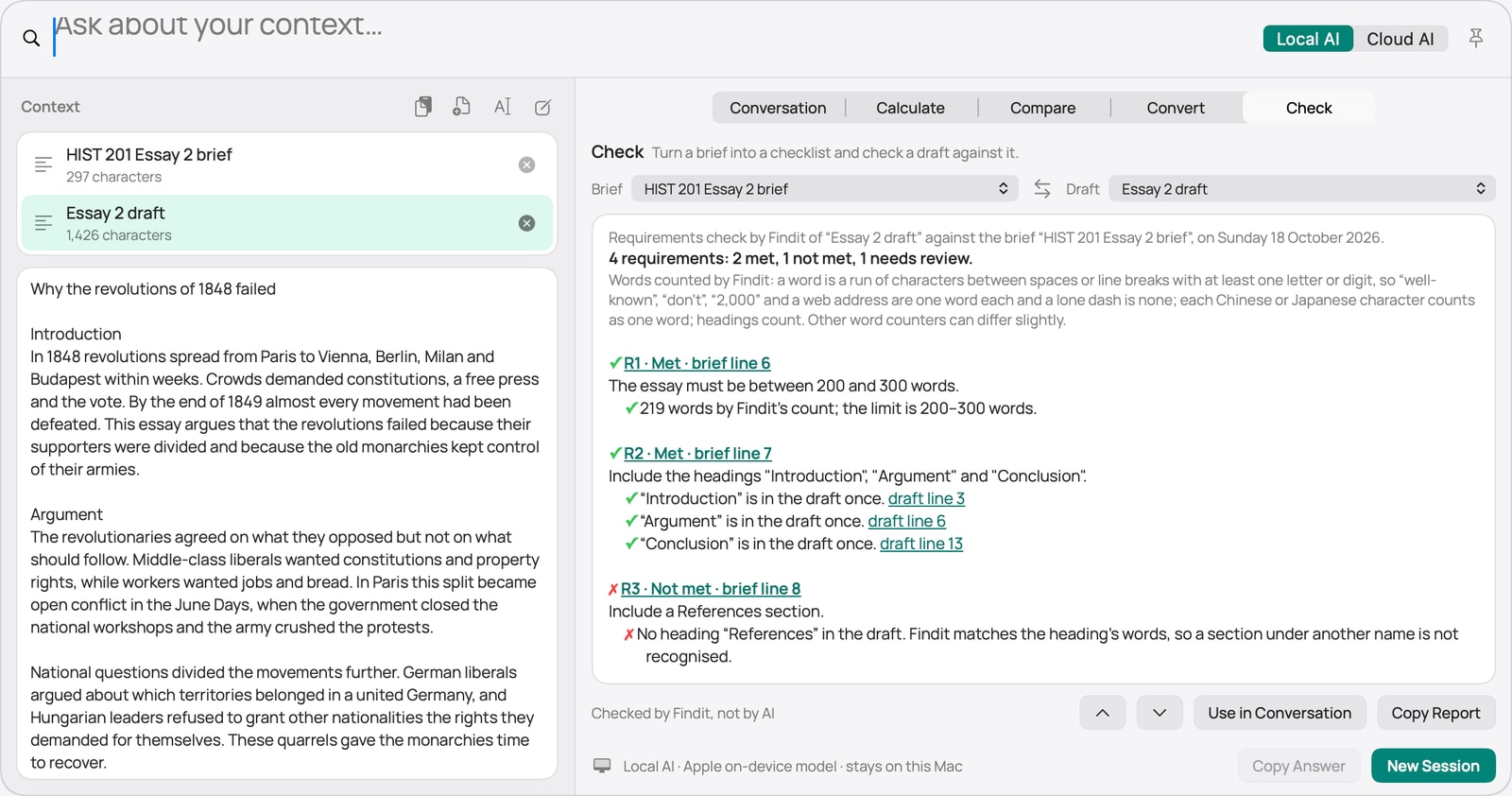This screenshot has height=796, width=1512.
Task: Remove the Essay 2 draft context item
Action: point(527,223)
